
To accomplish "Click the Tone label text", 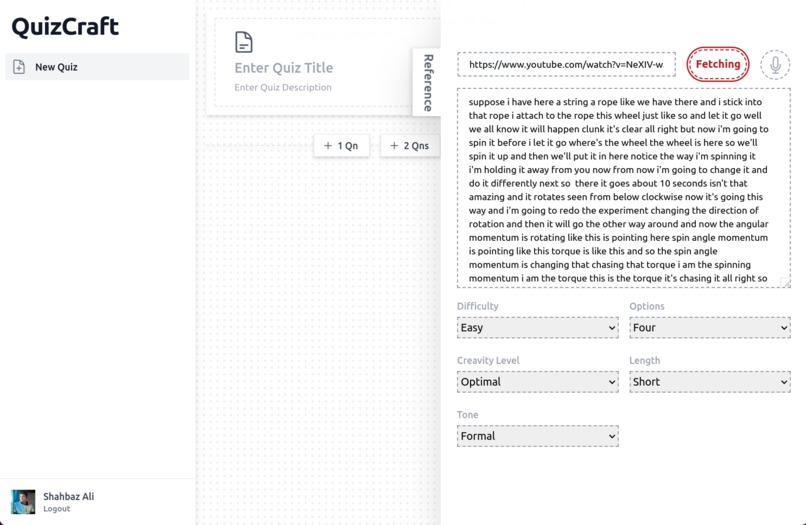I will 468,414.
